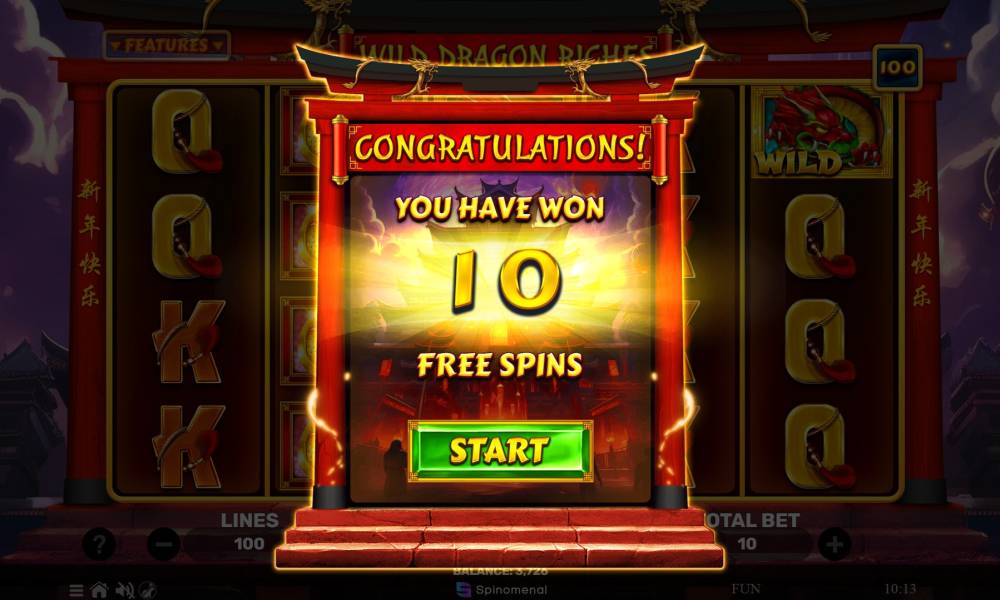Viewport: 1000px width, 600px height.
Task: Select the Total Bet 10 value
Action: tap(747, 544)
